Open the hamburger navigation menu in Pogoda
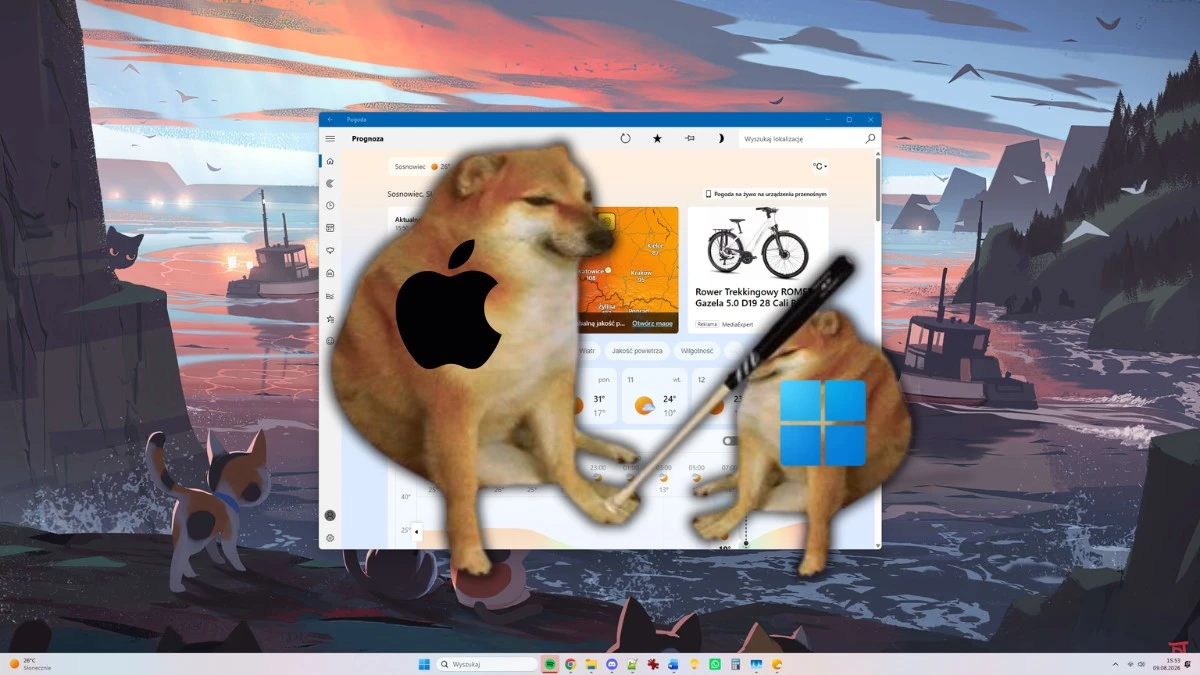The image size is (1200, 675). [330, 139]
